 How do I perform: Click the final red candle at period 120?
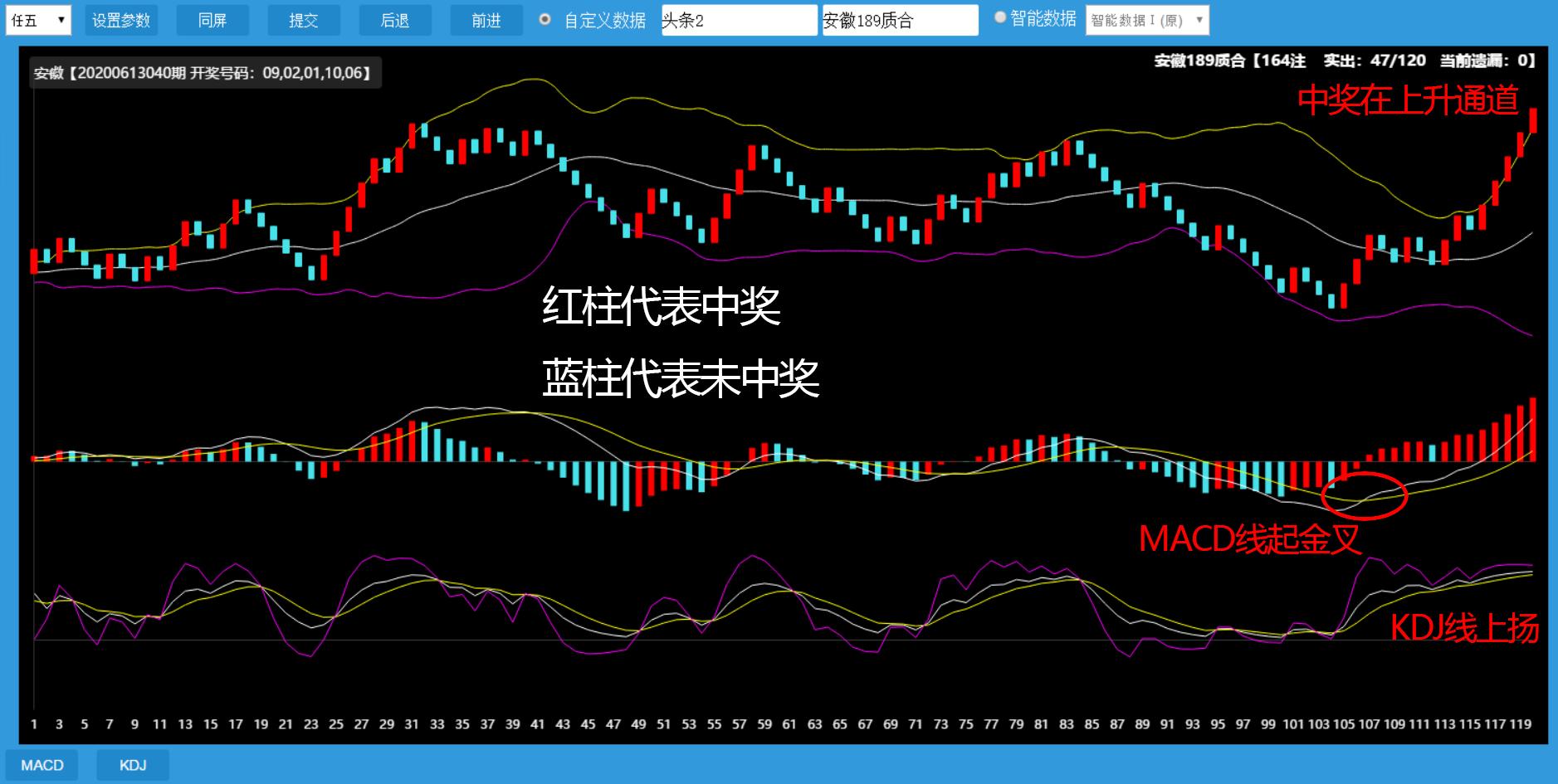[x=1533, y=120]
